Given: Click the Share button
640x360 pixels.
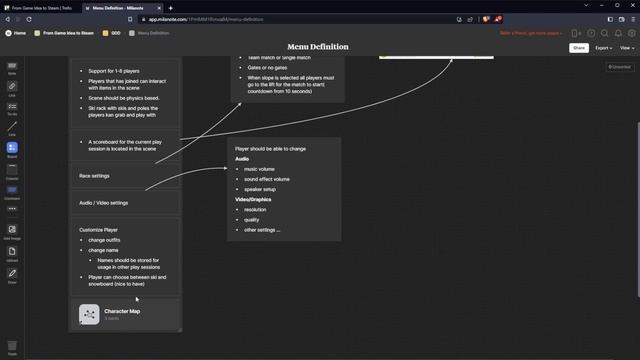Looking at the screenshot, I should click(579, 48).
